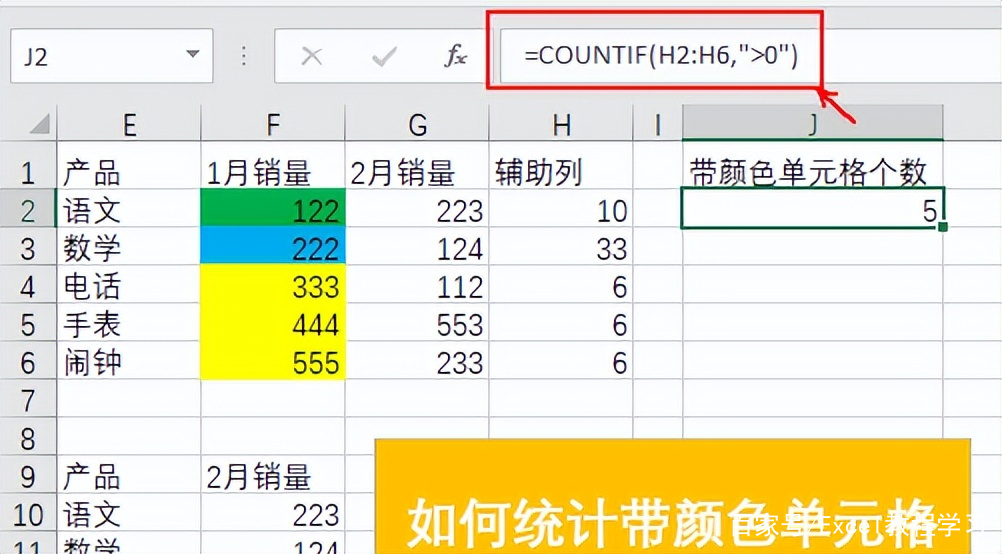Open the Name Box dropdown arrow
The image size is (1002, 554).
tap(192, 55)
